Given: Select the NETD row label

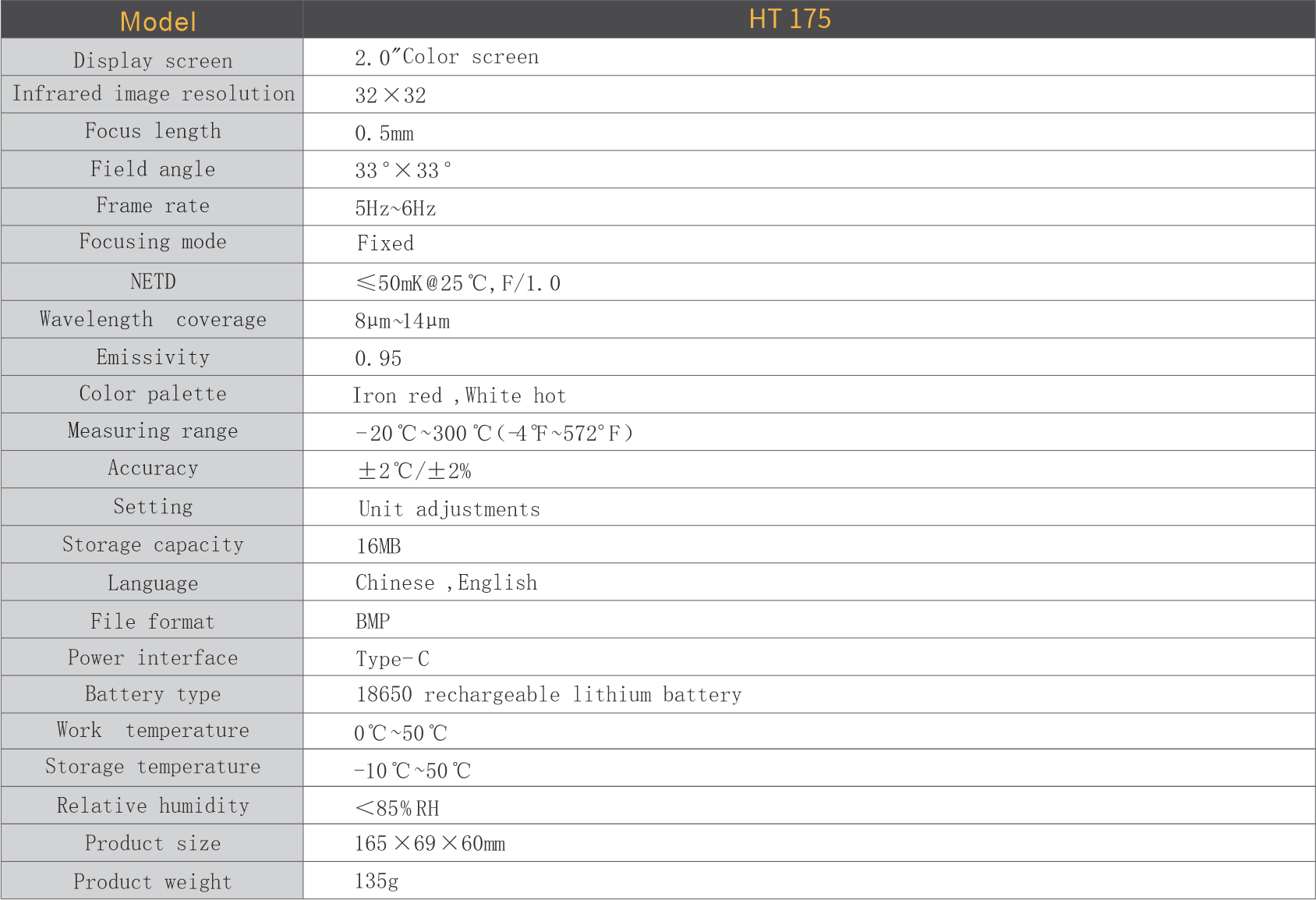Looking at the screenshot, I should pos(153,282).
